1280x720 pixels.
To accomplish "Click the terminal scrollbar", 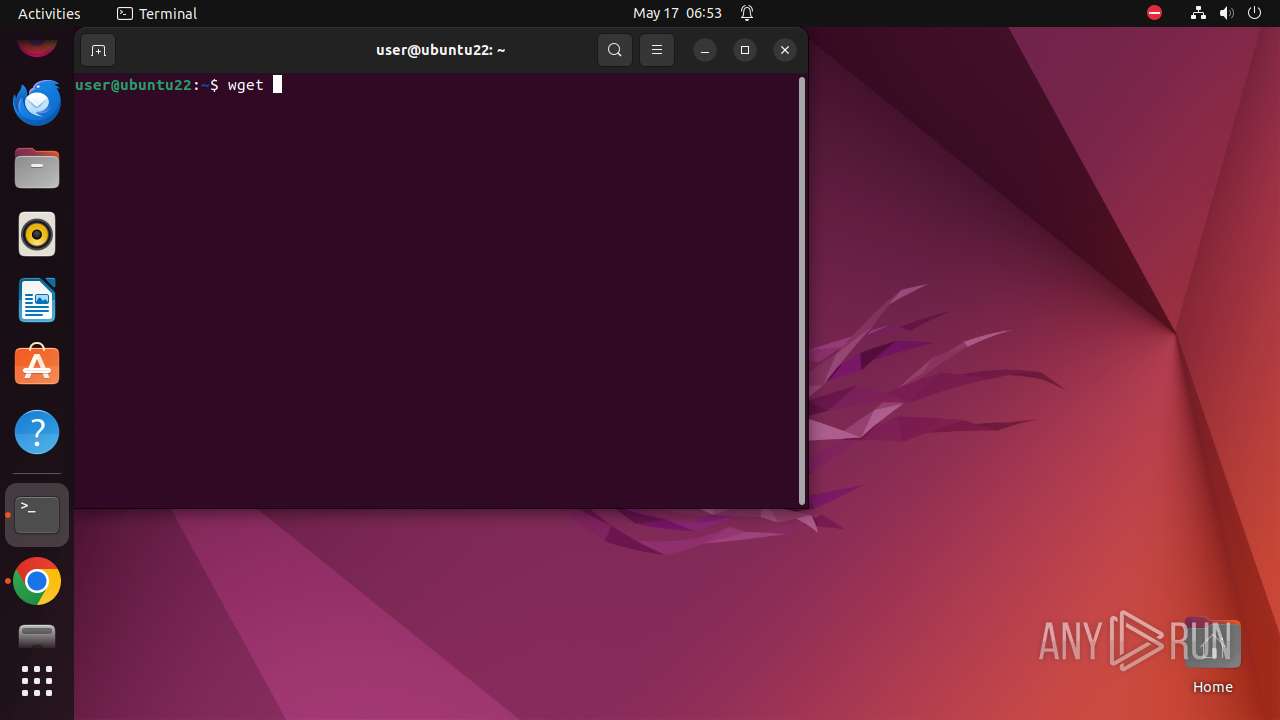I will 802,291.
